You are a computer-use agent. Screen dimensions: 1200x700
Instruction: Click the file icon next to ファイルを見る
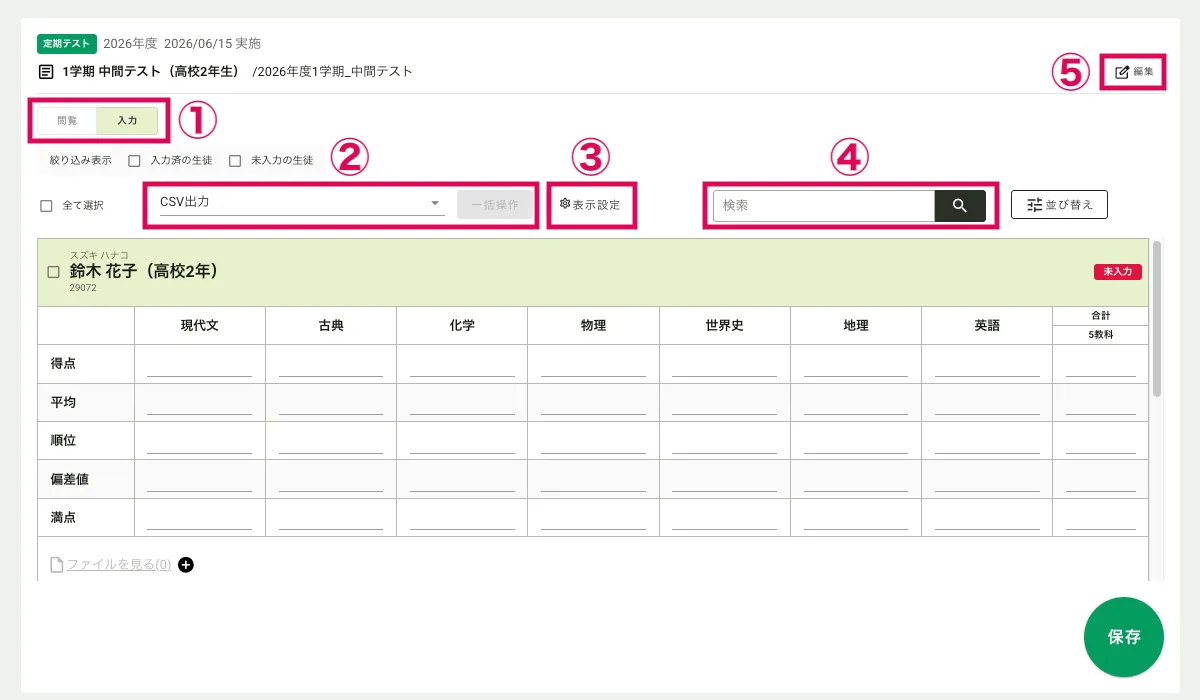pyautogui.click(x=57, y=565)
